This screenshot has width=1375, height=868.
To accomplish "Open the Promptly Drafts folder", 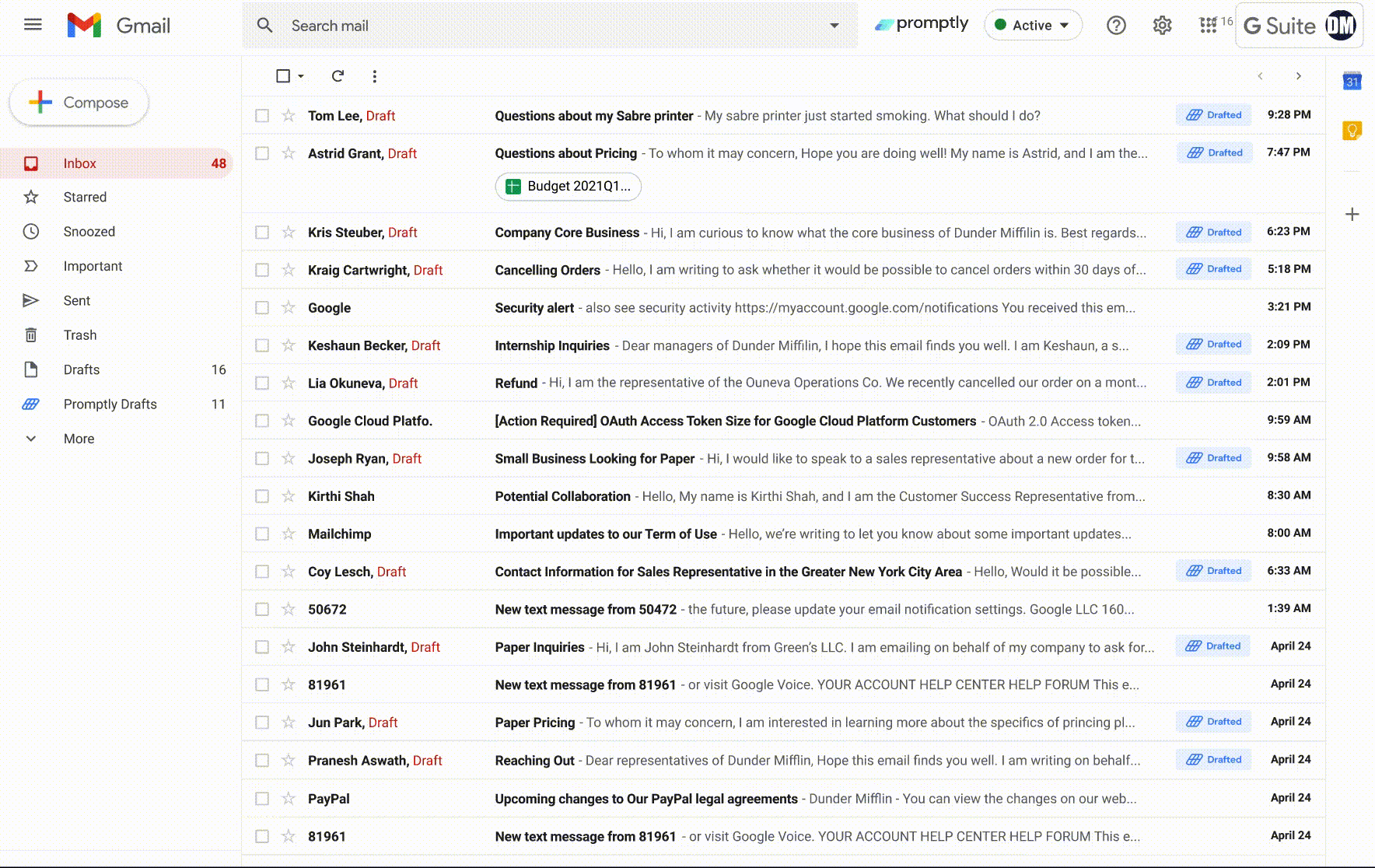I will click(117, 404).
